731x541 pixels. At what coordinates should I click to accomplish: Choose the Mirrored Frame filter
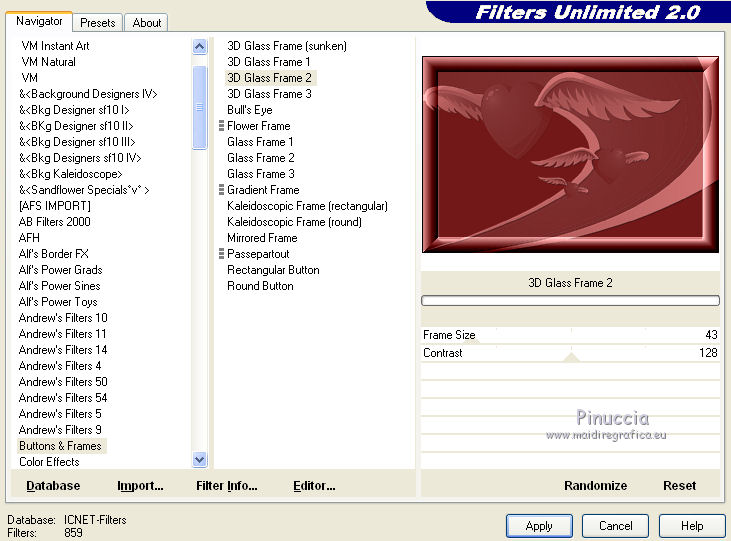click(x=262, y=238)
